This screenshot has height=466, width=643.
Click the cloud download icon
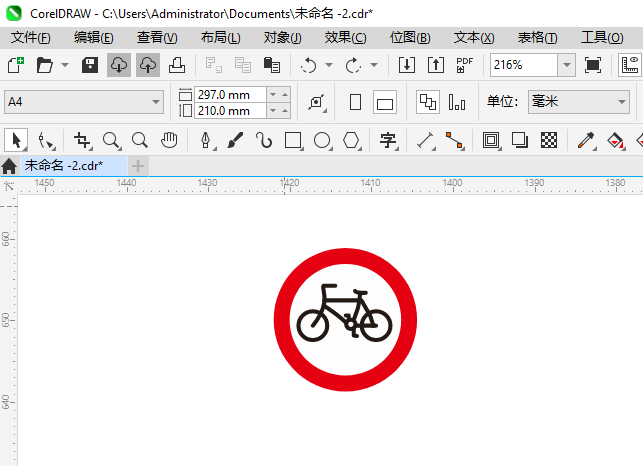(119, 65)
